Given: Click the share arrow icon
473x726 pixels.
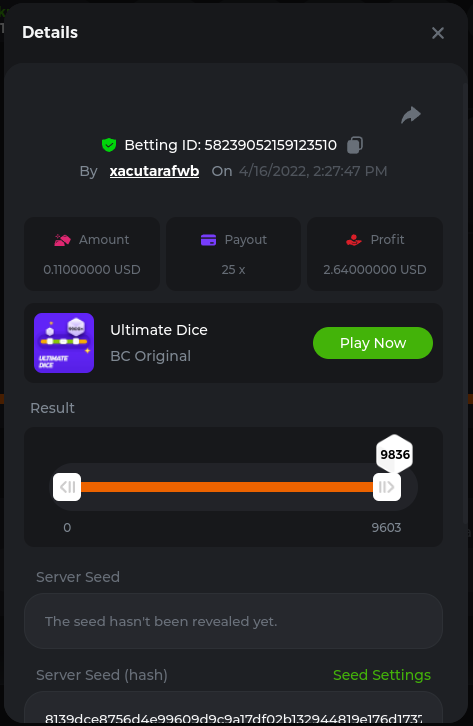Looking at the screenshot, I should pyautogui.click(x=411, y=115).
